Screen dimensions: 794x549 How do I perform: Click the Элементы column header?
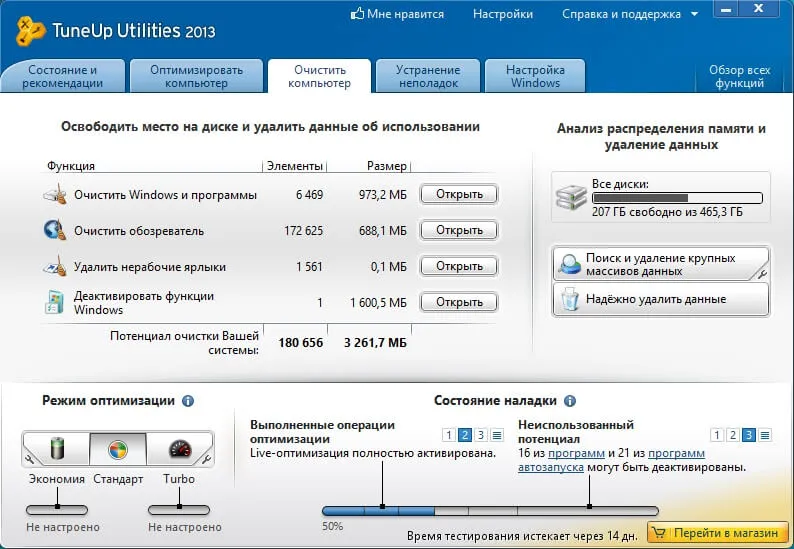[x=295, y=166]
